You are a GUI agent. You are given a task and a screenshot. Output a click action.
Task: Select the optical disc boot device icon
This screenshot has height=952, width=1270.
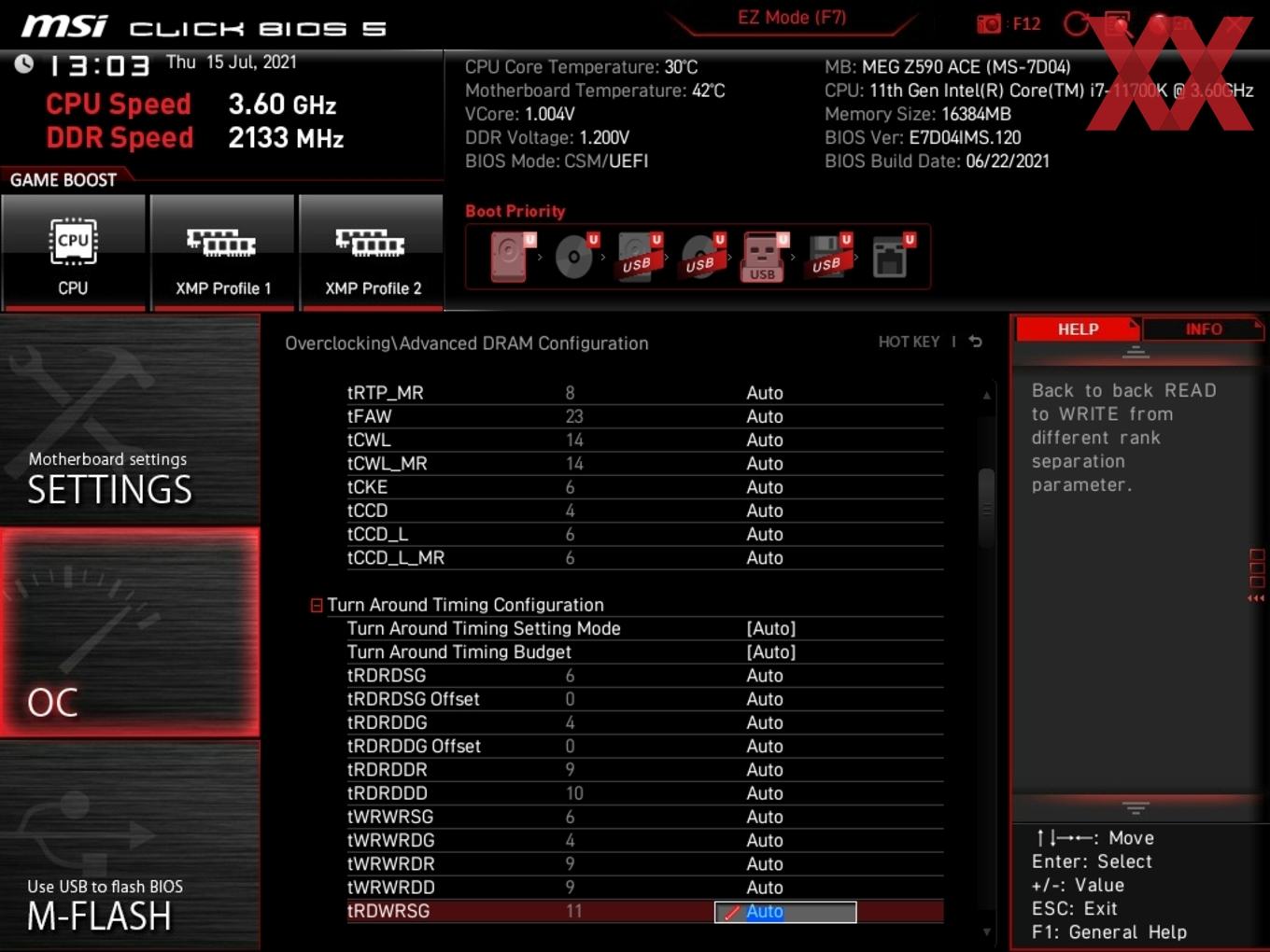[575, 257]
